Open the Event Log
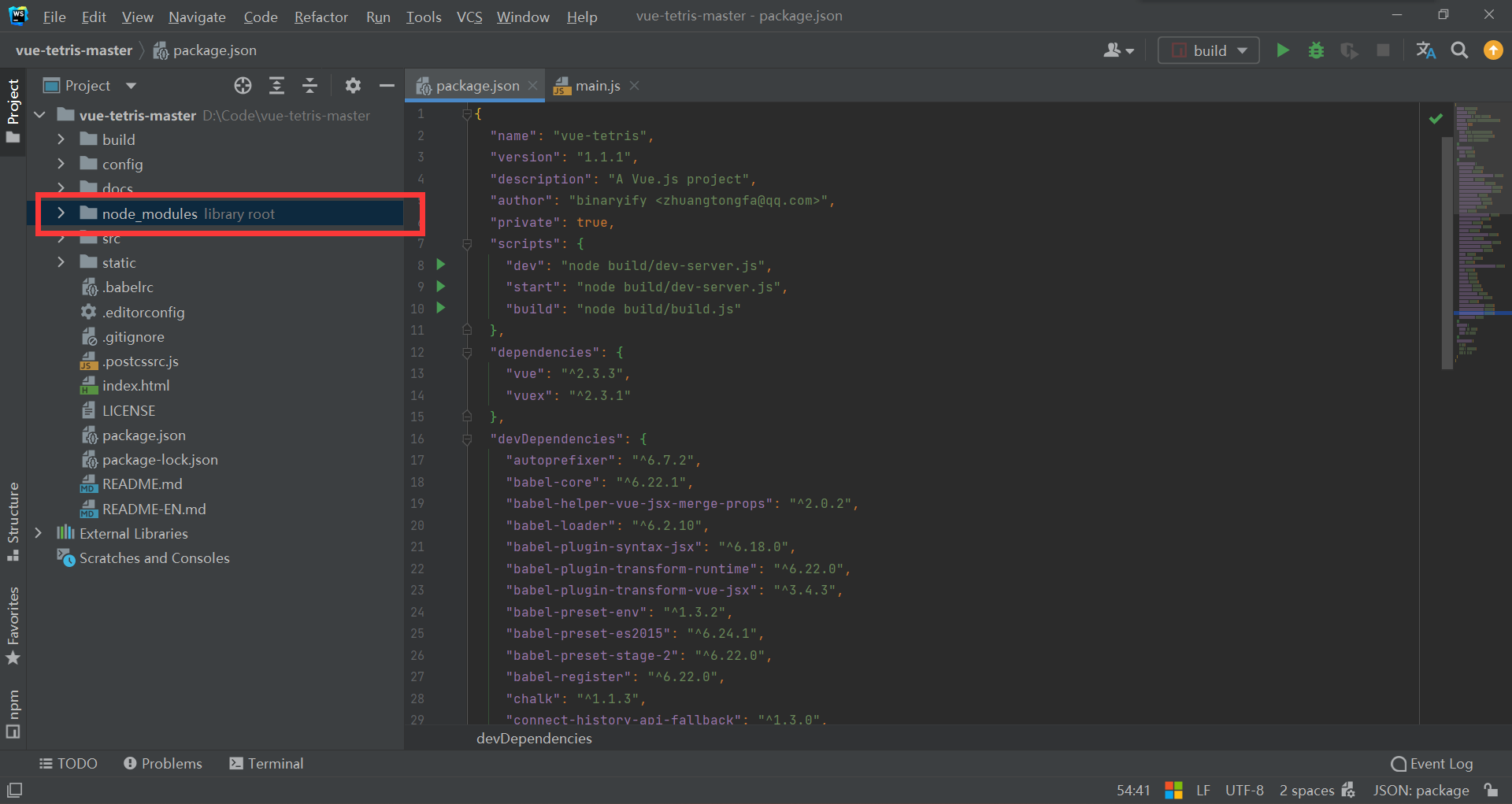The image size is (1512, 804). (x=1432, y=764)
